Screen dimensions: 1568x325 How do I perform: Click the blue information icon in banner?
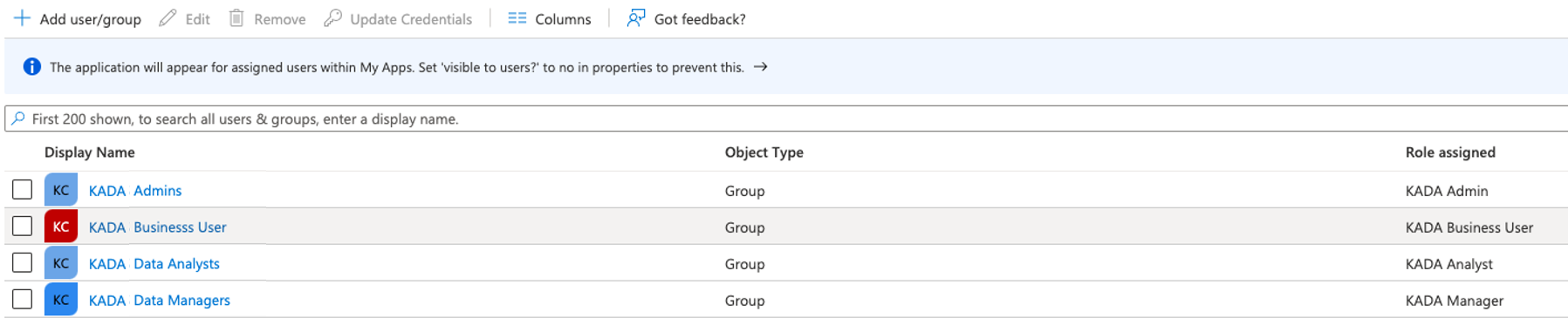tap(32, 67)
